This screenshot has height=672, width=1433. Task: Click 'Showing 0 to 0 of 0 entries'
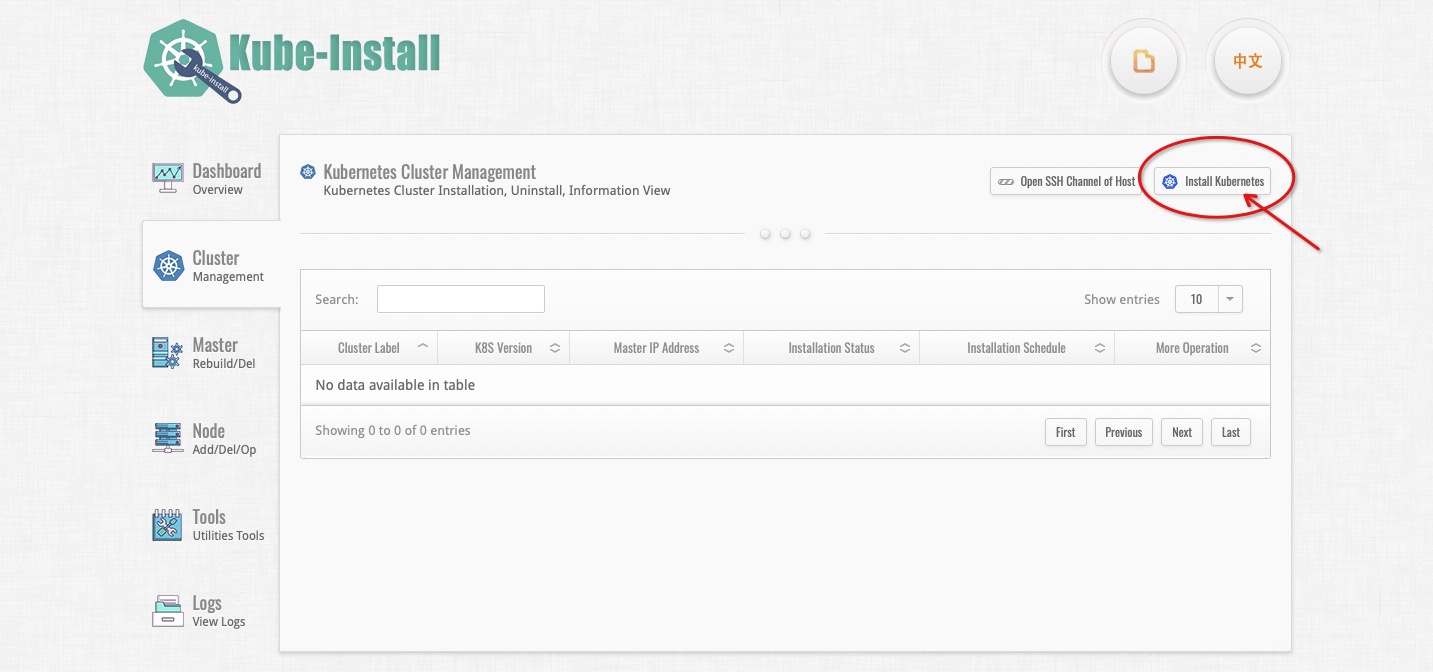point(393,430)
